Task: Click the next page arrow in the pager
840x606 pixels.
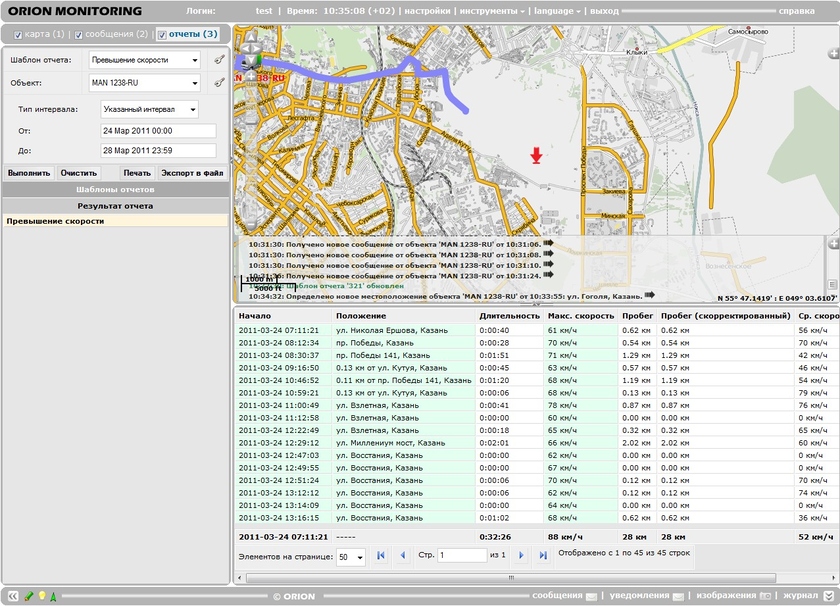Action: [x=520, y=555]
